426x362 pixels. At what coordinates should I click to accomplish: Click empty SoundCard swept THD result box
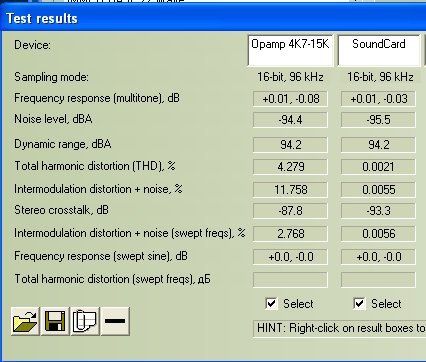point(378,280)
